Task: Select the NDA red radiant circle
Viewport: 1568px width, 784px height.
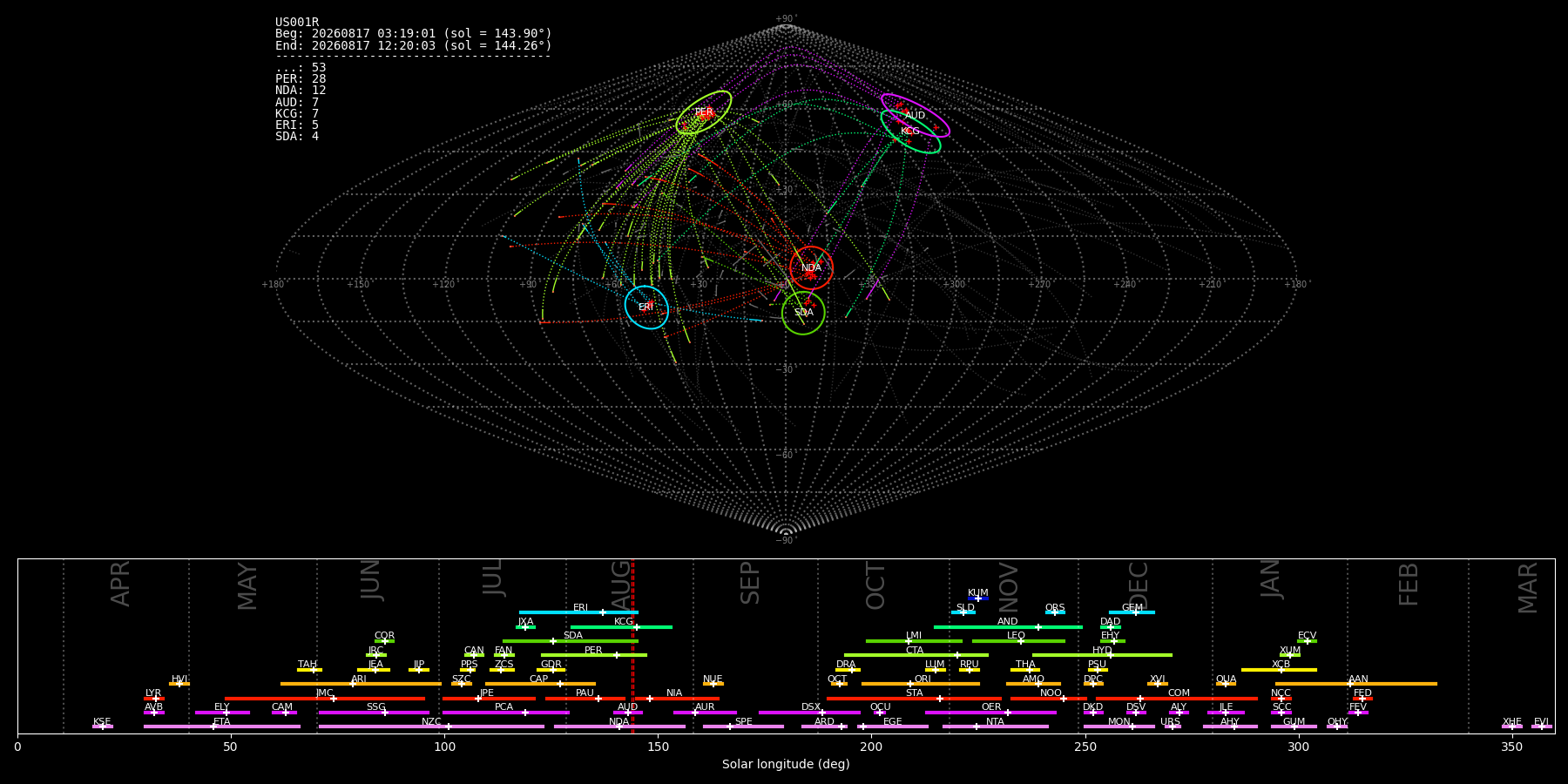Action: coord(811,267)
